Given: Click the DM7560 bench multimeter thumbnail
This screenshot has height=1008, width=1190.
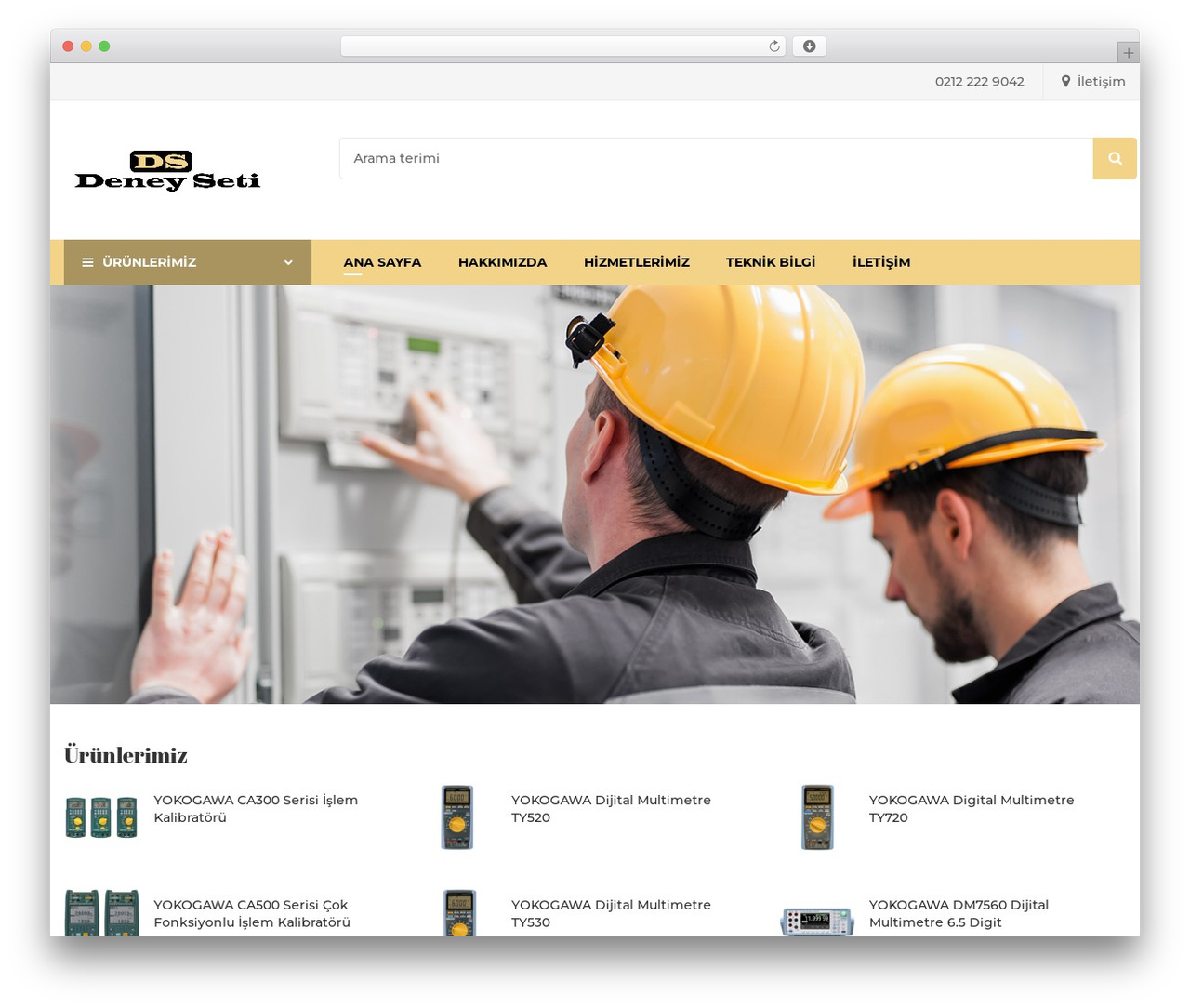Looking at the screenshot, I should click(x=817, y=921).
